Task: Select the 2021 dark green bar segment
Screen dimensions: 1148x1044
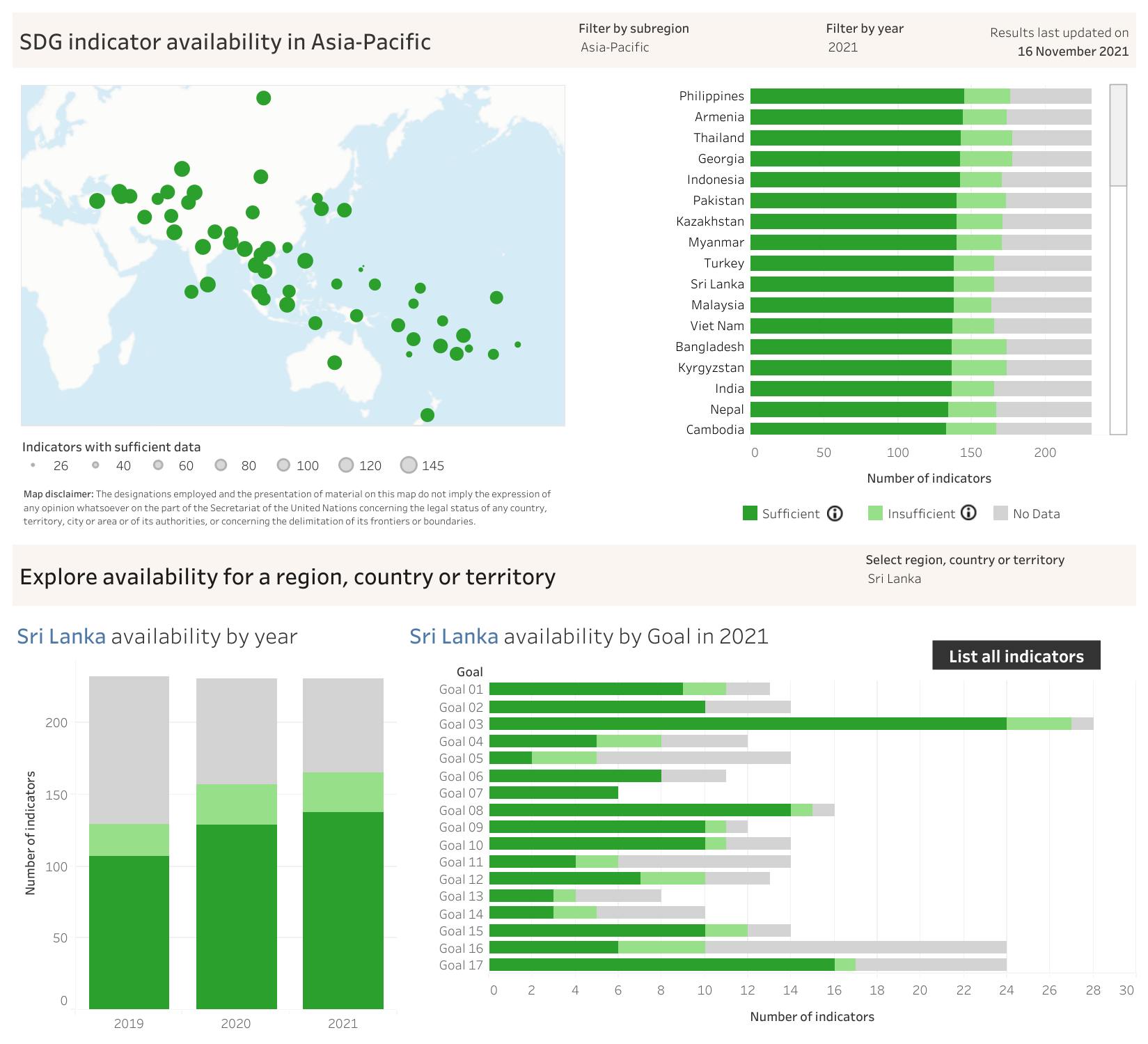Action: pyautogui.click(x=343, y=910)
